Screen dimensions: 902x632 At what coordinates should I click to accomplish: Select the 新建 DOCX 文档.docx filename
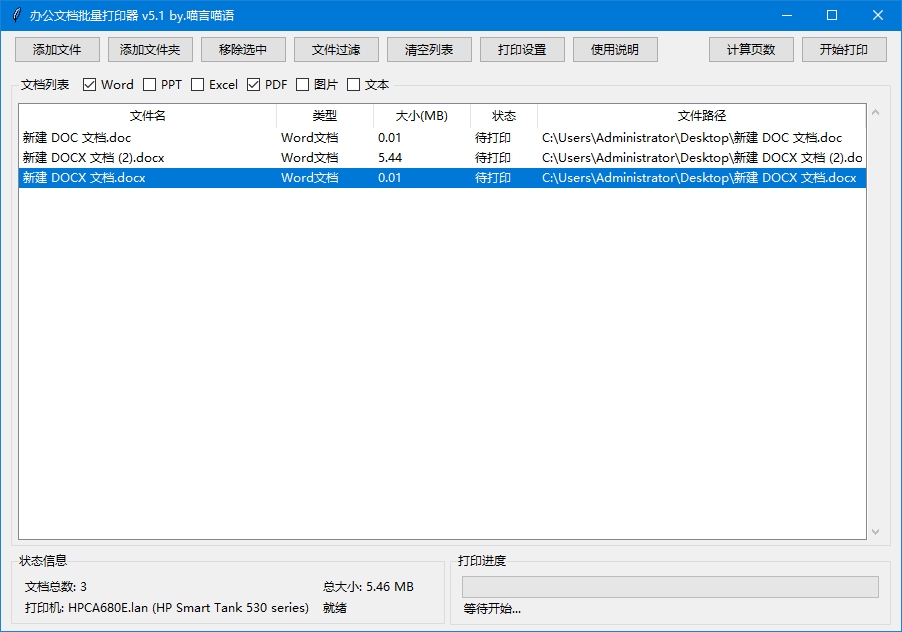pyautogui.click(x=84, y=178)
